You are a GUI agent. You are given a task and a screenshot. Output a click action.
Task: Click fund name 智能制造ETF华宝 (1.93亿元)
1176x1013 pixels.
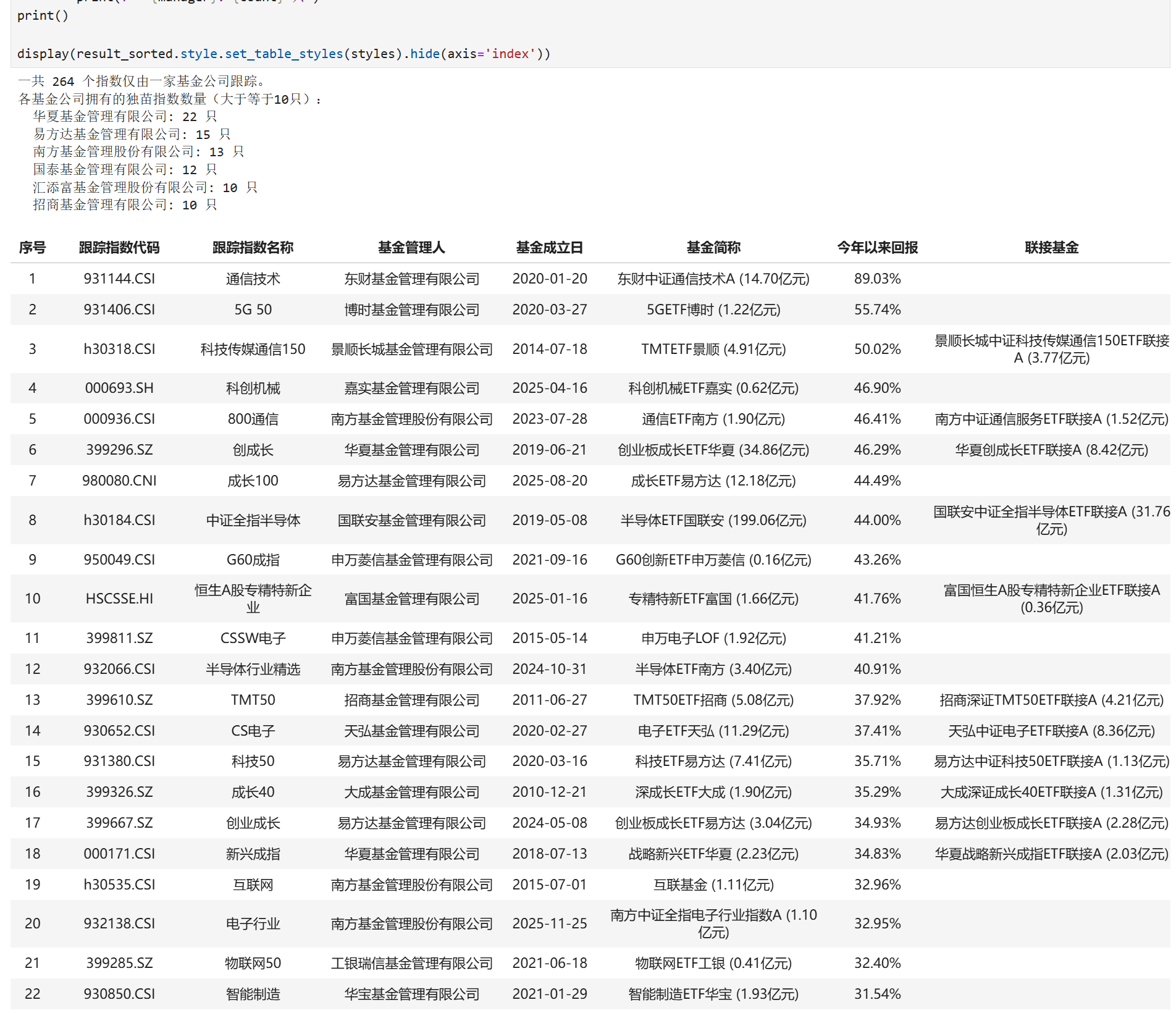[x=713, y=994]
